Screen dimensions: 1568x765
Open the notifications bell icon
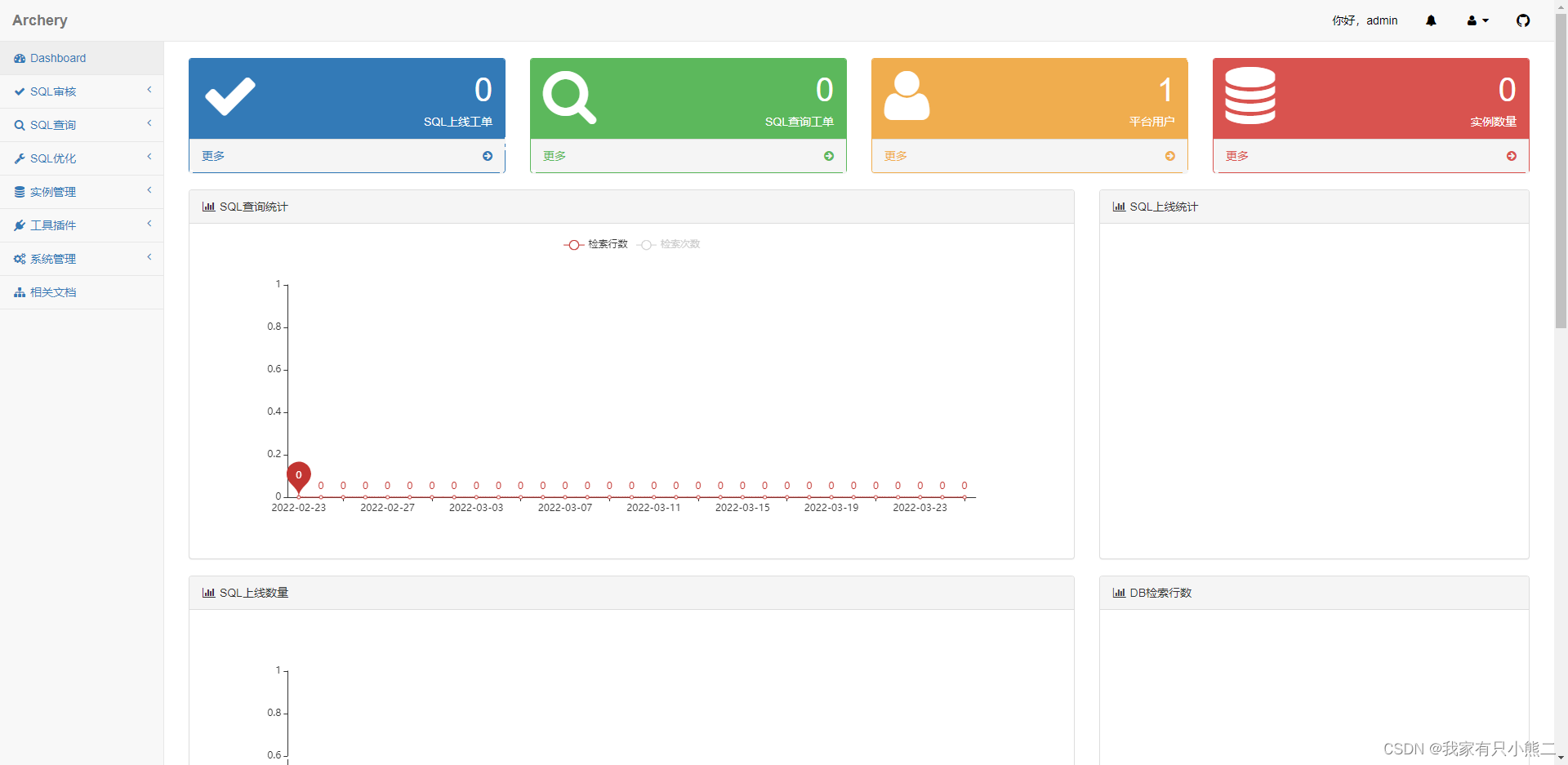[1431, 20]
